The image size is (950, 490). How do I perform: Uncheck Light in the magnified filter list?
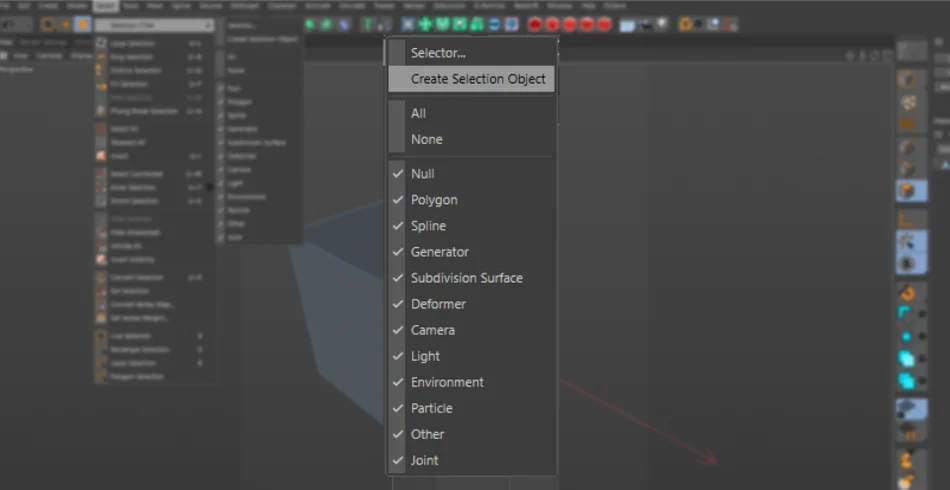tap(470, 356)
